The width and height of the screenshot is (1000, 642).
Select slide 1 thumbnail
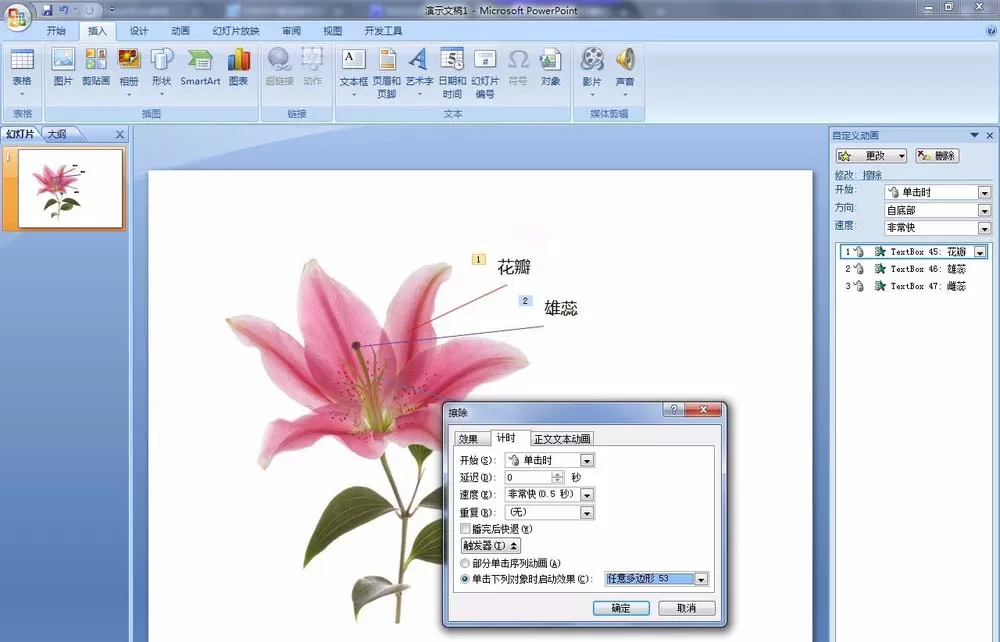[70, 189]
